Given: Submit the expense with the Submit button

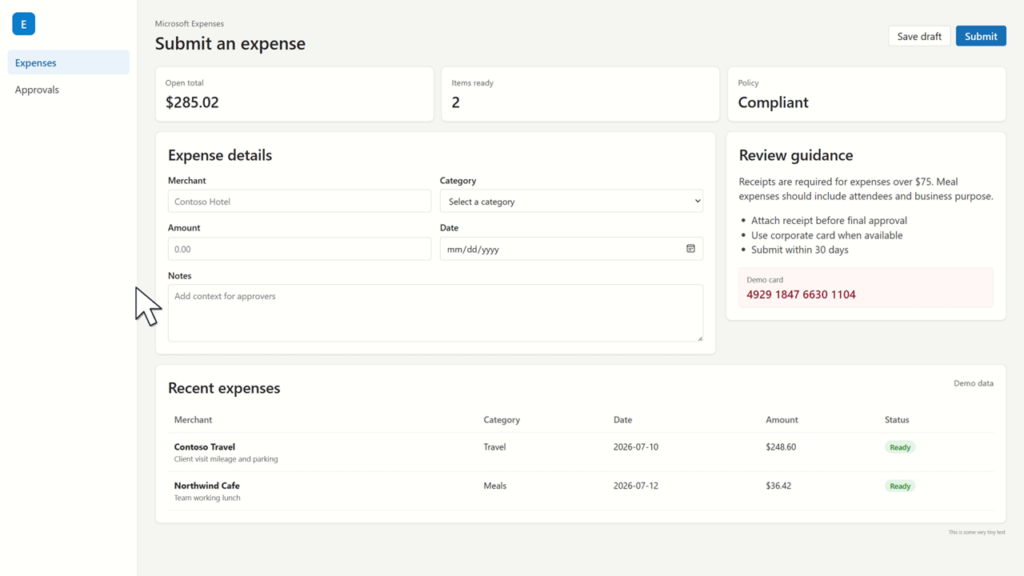Looking at the screenshot, I should (981, 36).
